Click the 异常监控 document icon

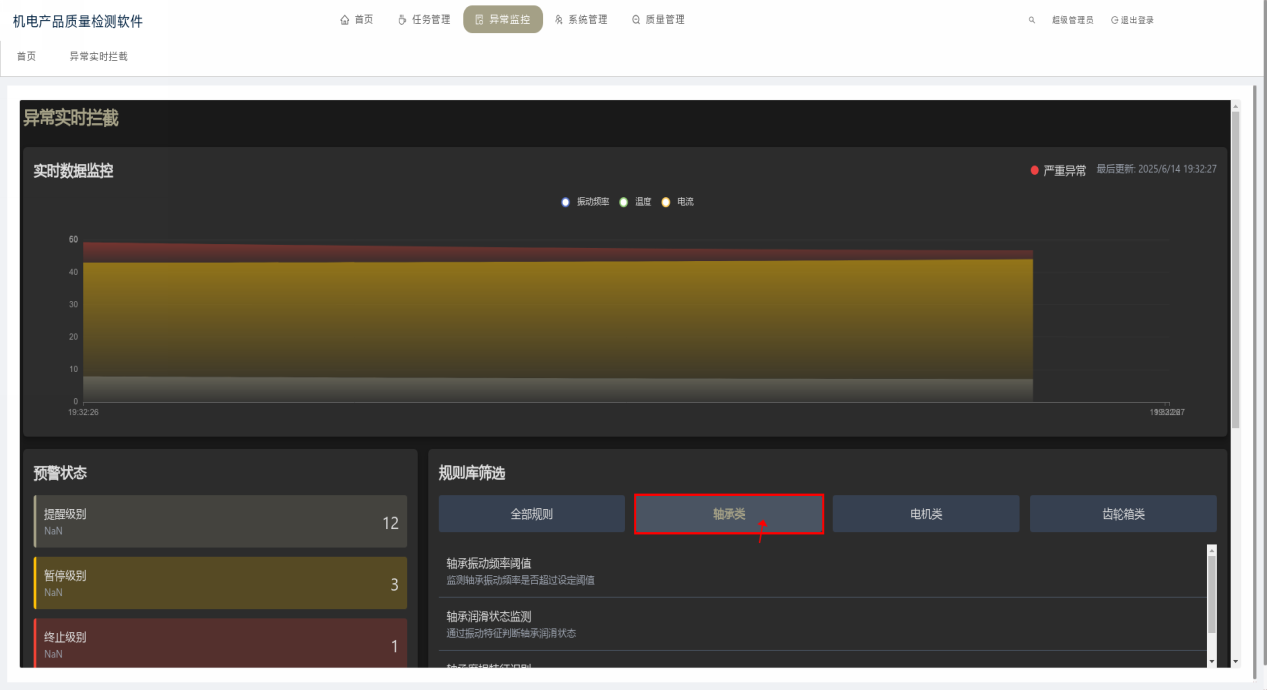click(479, 20)
